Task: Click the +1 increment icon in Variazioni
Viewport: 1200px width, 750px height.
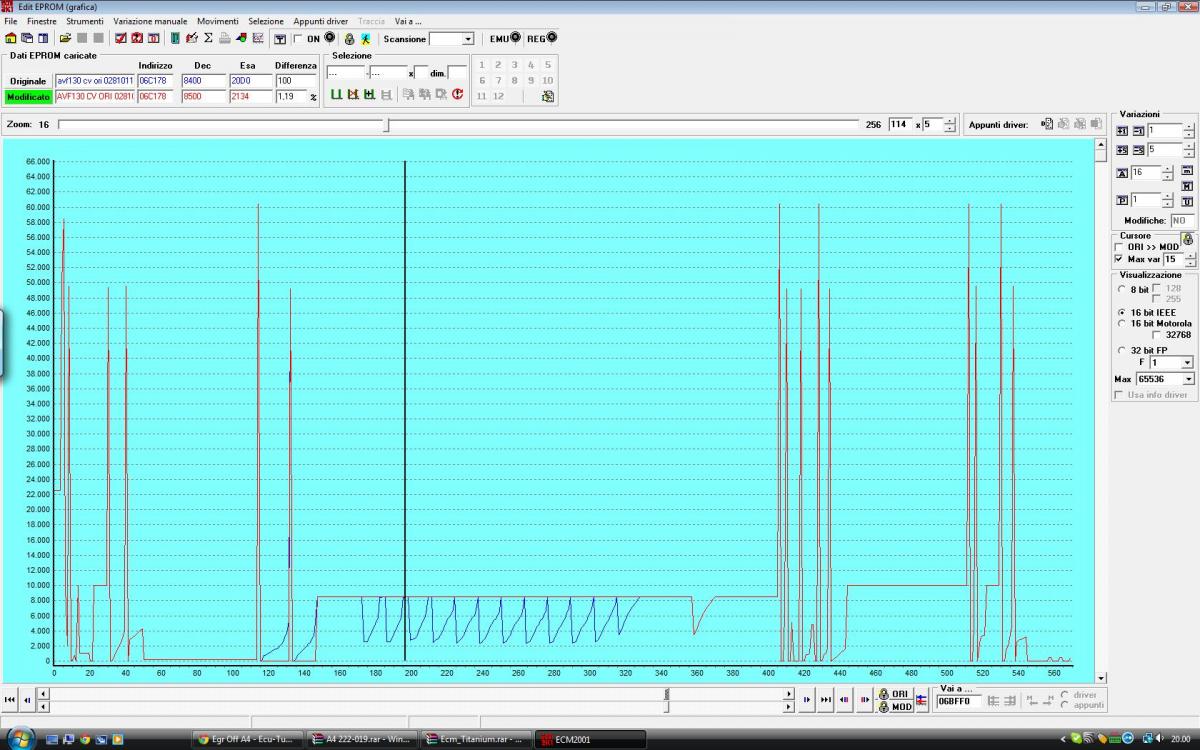Action: 1123,131
